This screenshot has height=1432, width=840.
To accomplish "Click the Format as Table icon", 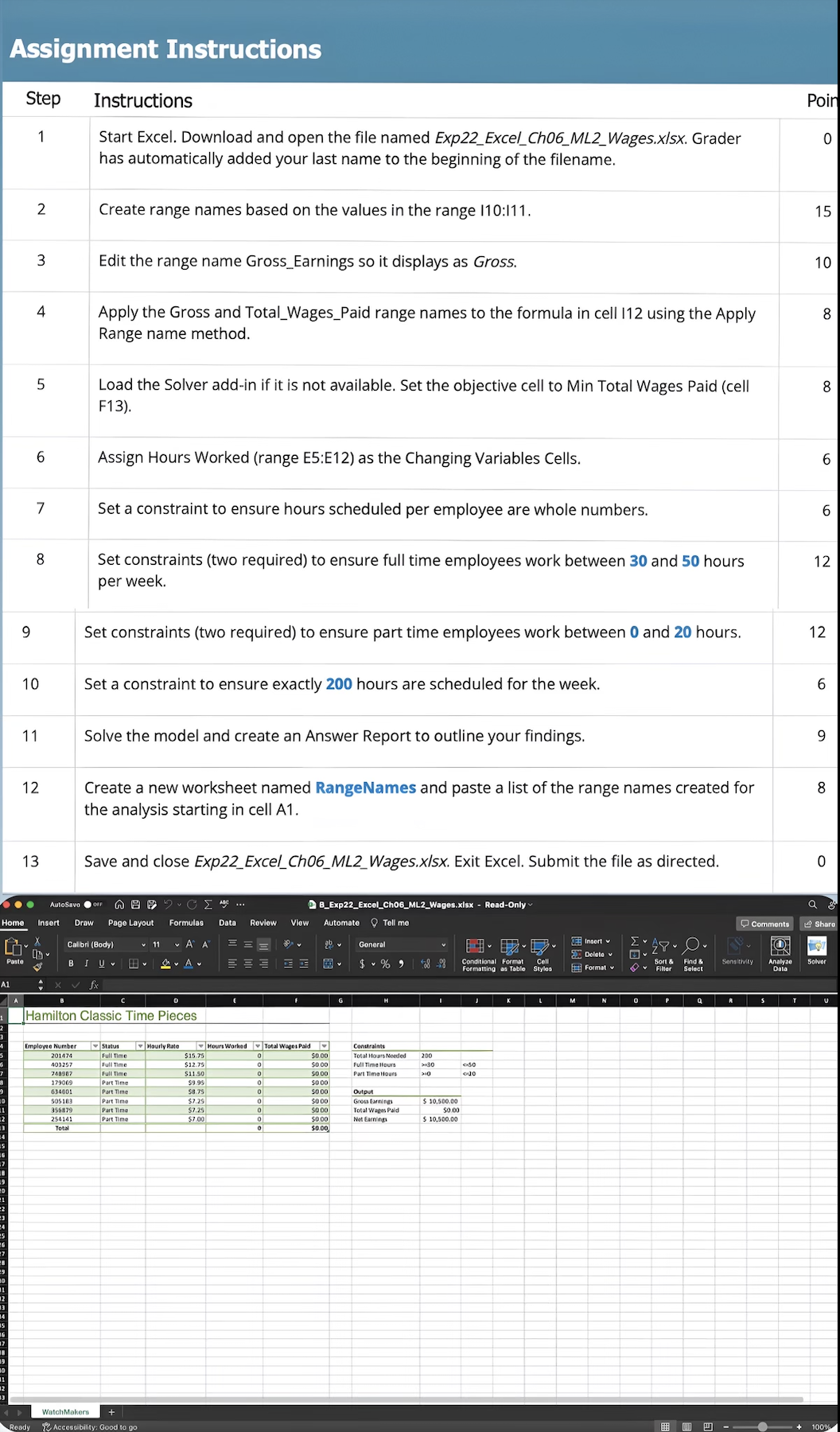I will pyautogui.click(x=512, y=954).
